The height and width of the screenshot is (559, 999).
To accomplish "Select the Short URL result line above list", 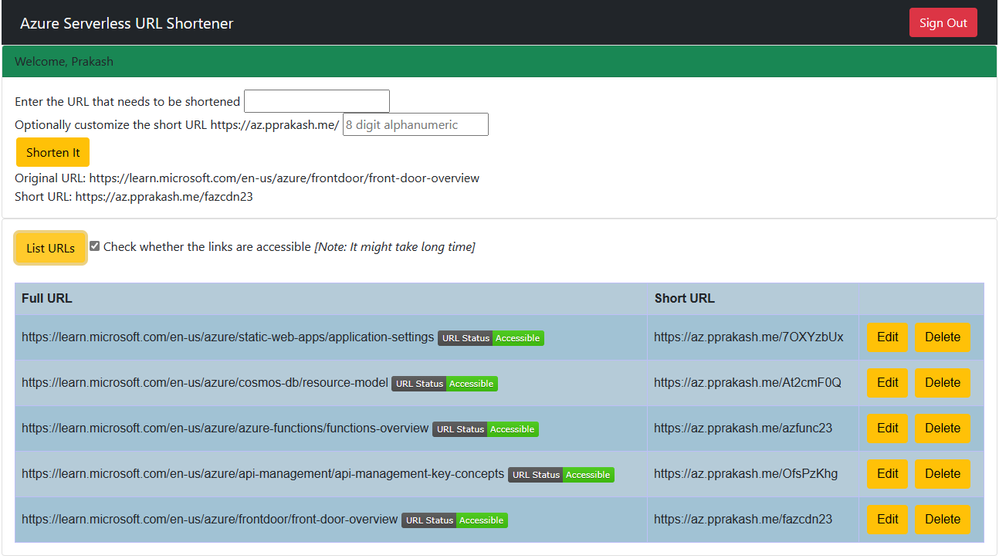I will pos(134,197).
